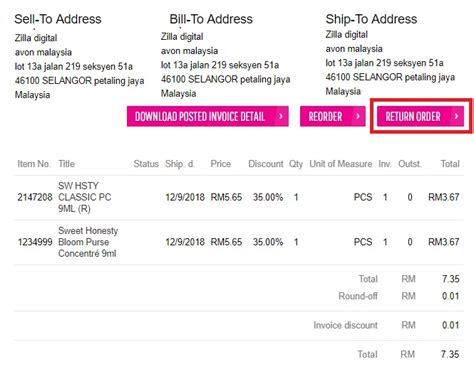Screen dimensions: 474x379
Task: Click the Reorder button
Action: (333, 116)
